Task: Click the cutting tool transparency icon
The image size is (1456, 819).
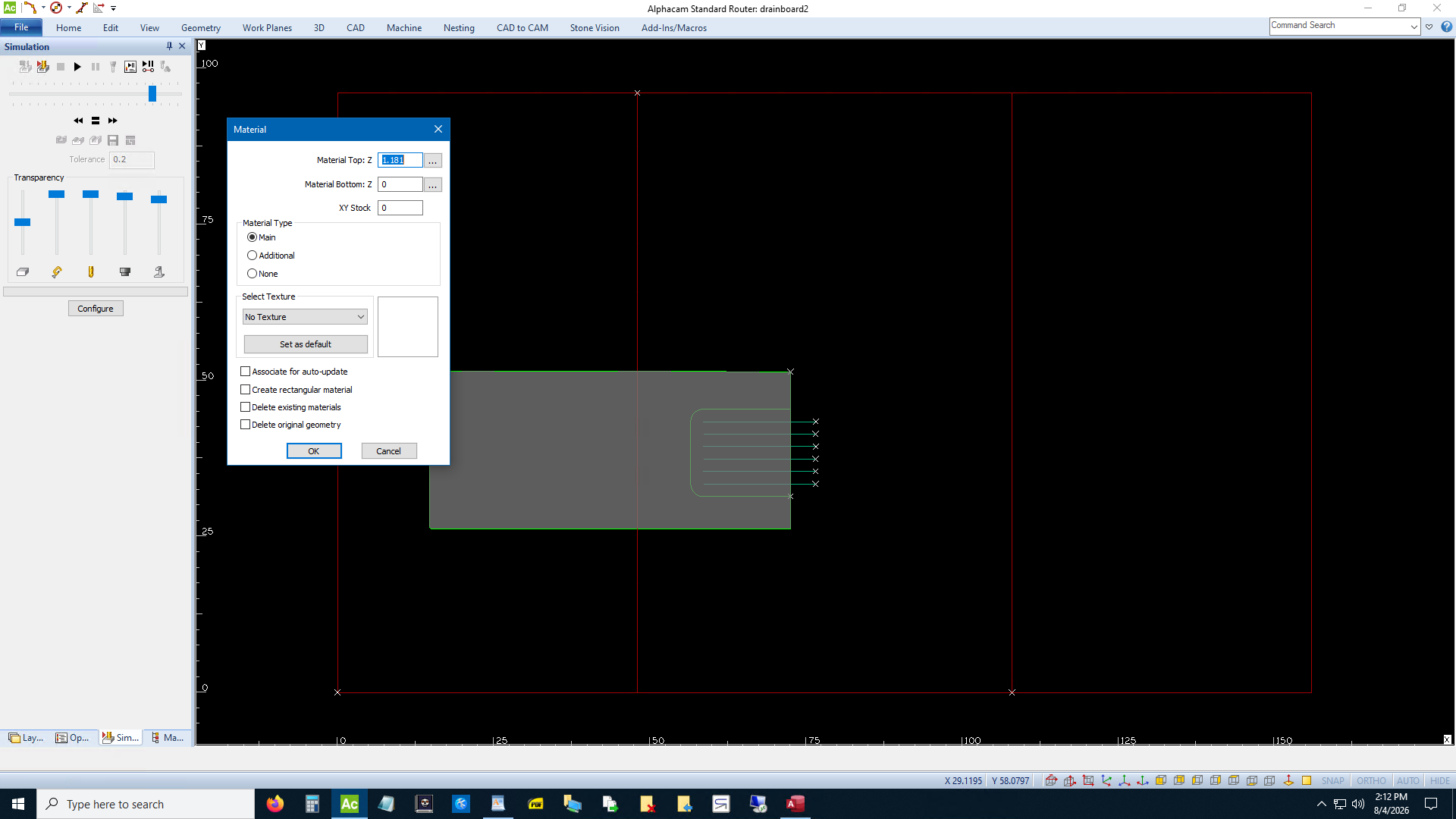Action: 91,271
